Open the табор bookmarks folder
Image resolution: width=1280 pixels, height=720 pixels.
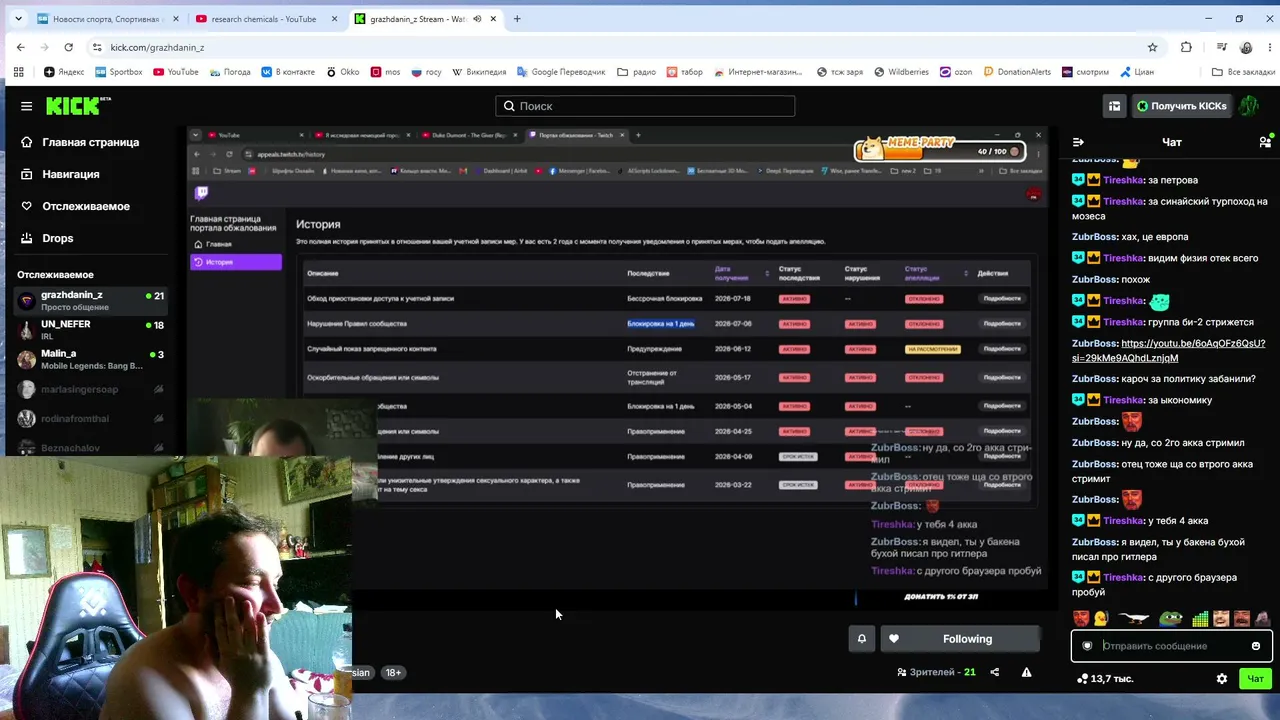coord(684,72)
